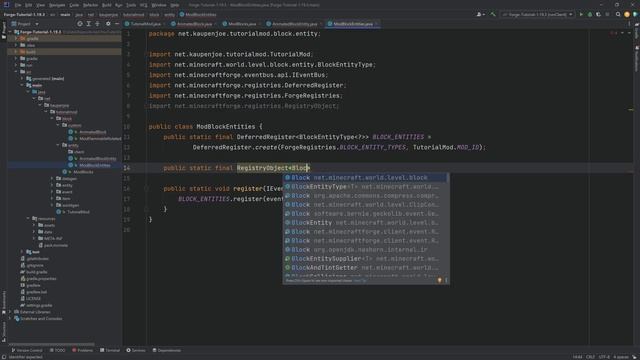Collapse the register method fold marker
The image size is (640, 360).
[146, 189]
